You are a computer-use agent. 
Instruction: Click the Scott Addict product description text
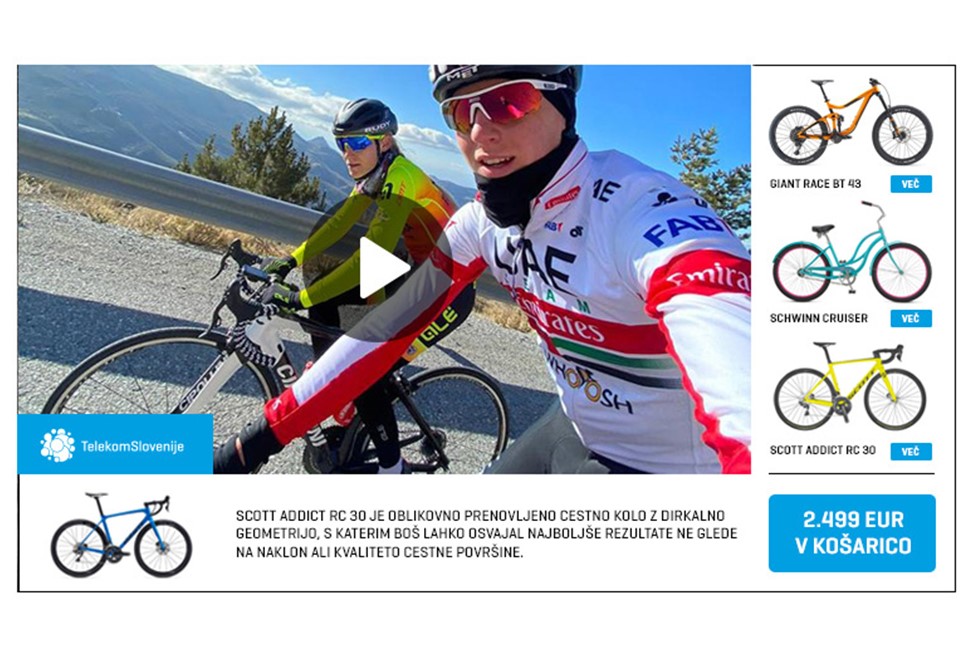point(486,534)
